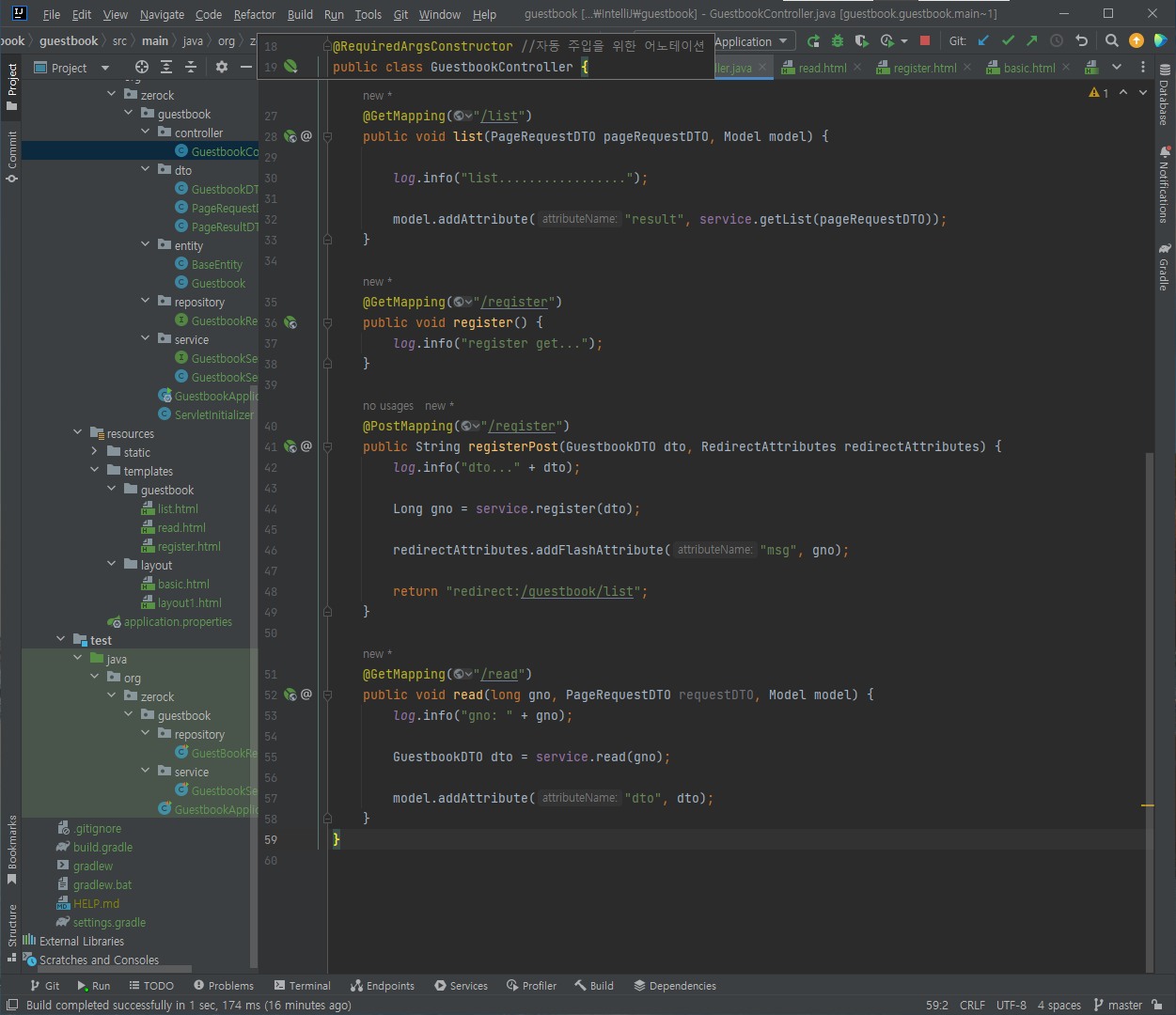Click the Spring gutter icon on line 36
1176x1015 pixels.
coord(290,322)
